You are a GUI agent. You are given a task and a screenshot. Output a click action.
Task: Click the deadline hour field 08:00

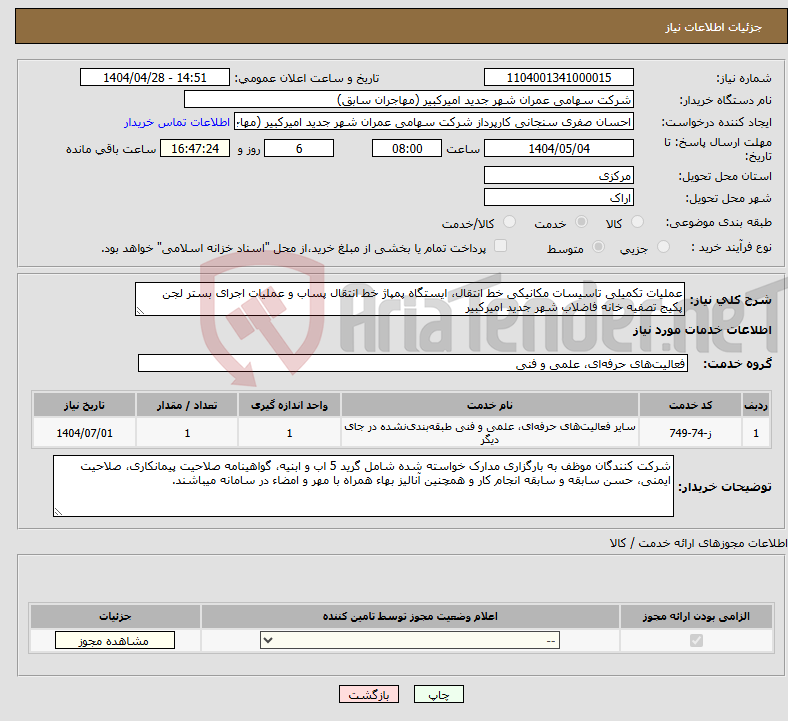(x=407, y=148)
